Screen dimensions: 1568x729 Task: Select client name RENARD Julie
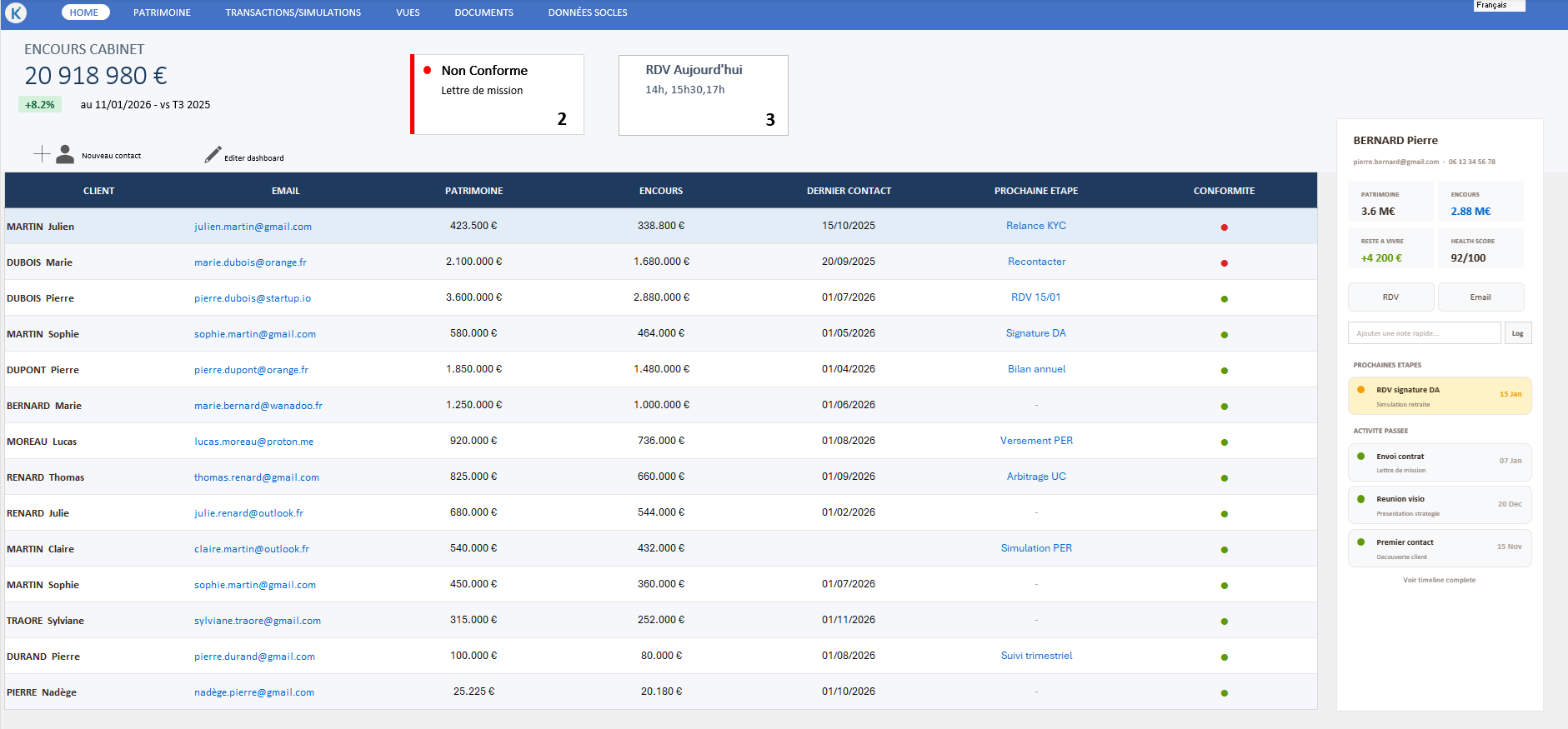pos(38,513)
